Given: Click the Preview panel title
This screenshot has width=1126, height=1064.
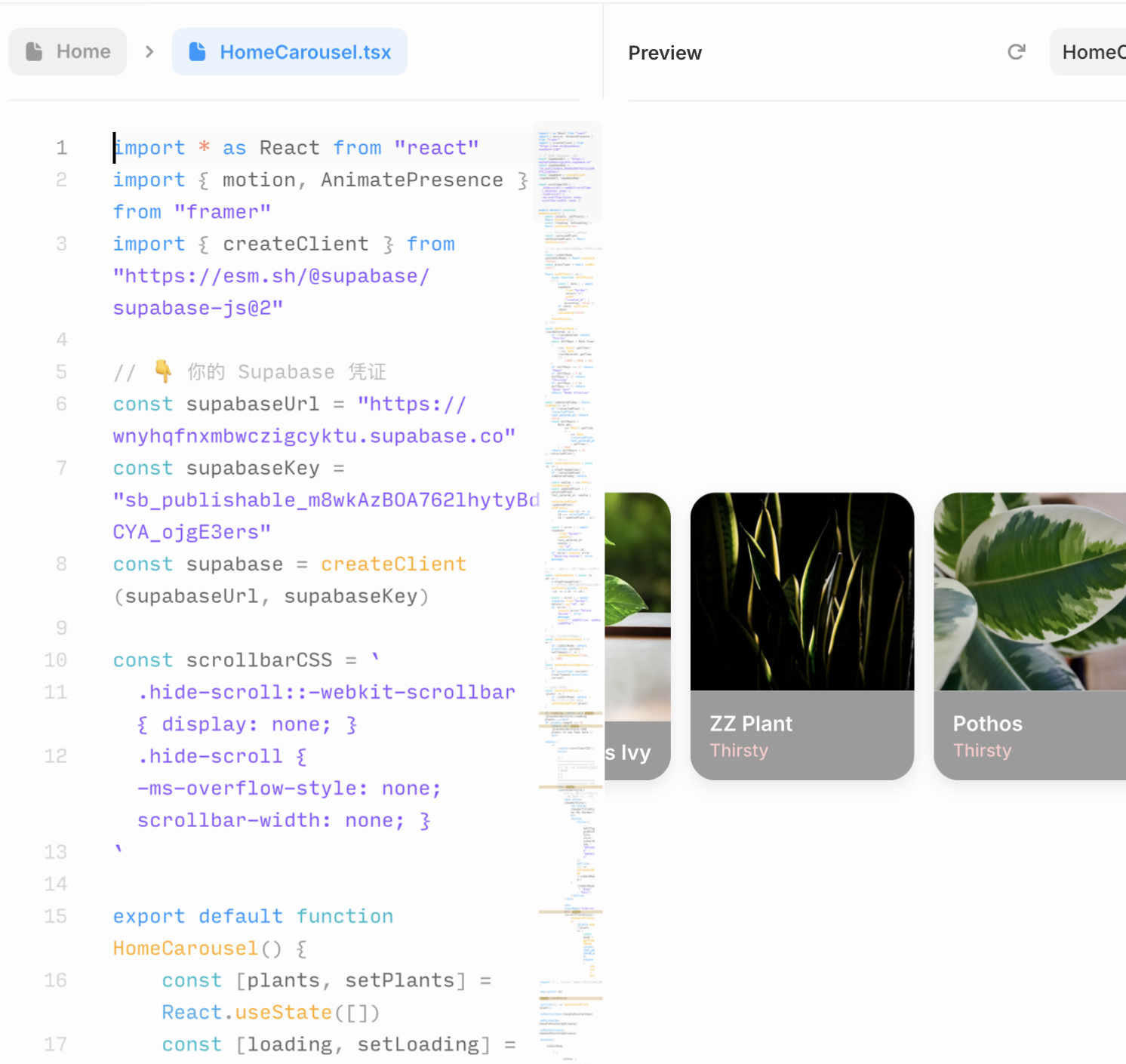Looking at the screenshot, I should click(665, 53).
